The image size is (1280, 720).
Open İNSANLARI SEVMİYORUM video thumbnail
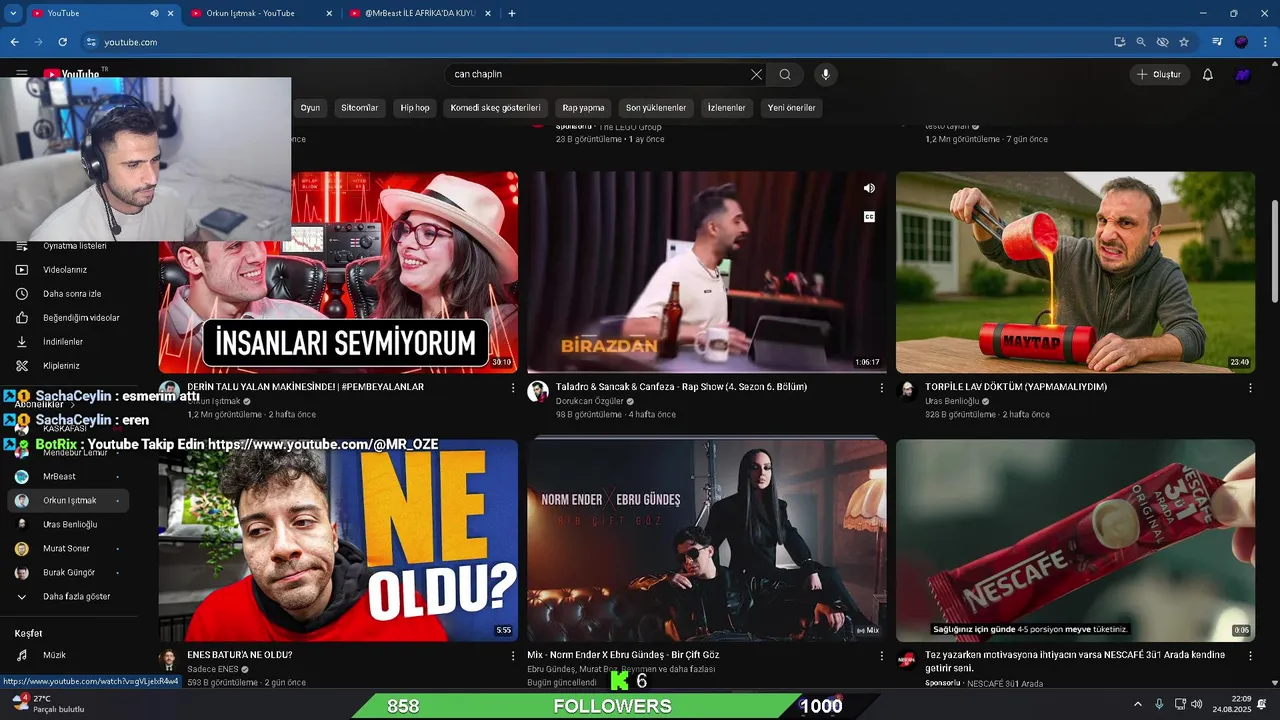point(338,272)
